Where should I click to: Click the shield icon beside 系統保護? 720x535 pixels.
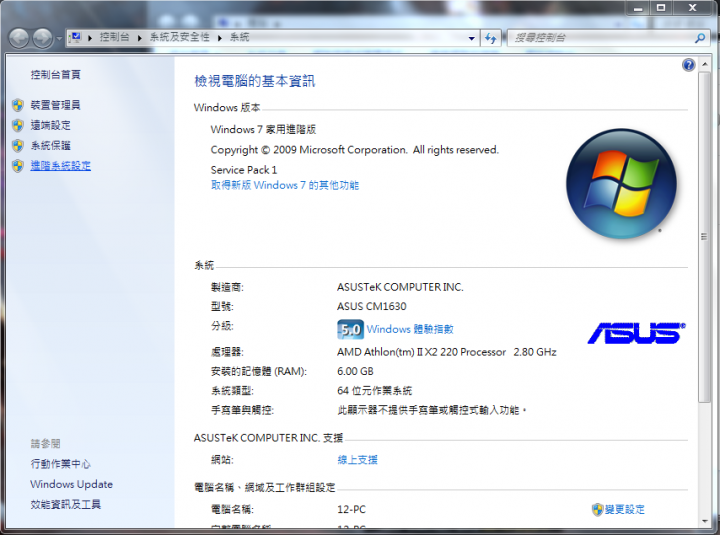point(18,146)
